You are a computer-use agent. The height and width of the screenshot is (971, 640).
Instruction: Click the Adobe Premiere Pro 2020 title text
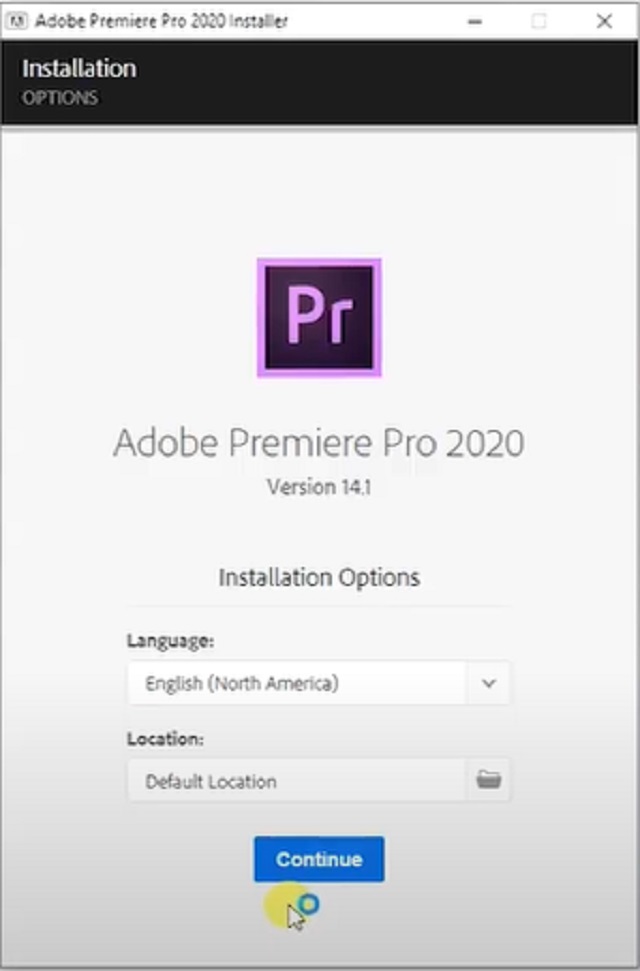(318, 443)
